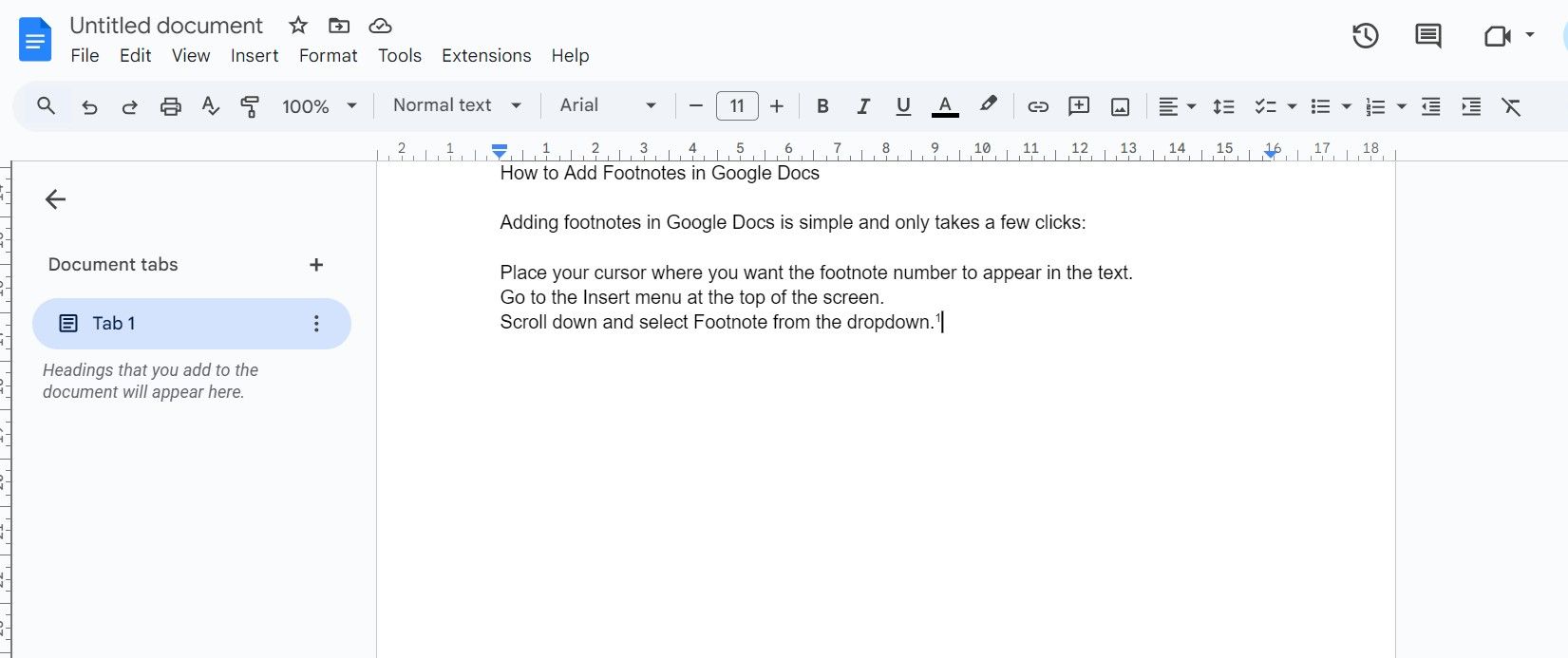Open checklist options dropdown arrow
The image size is (1568, 658).
click(1292, 106)
